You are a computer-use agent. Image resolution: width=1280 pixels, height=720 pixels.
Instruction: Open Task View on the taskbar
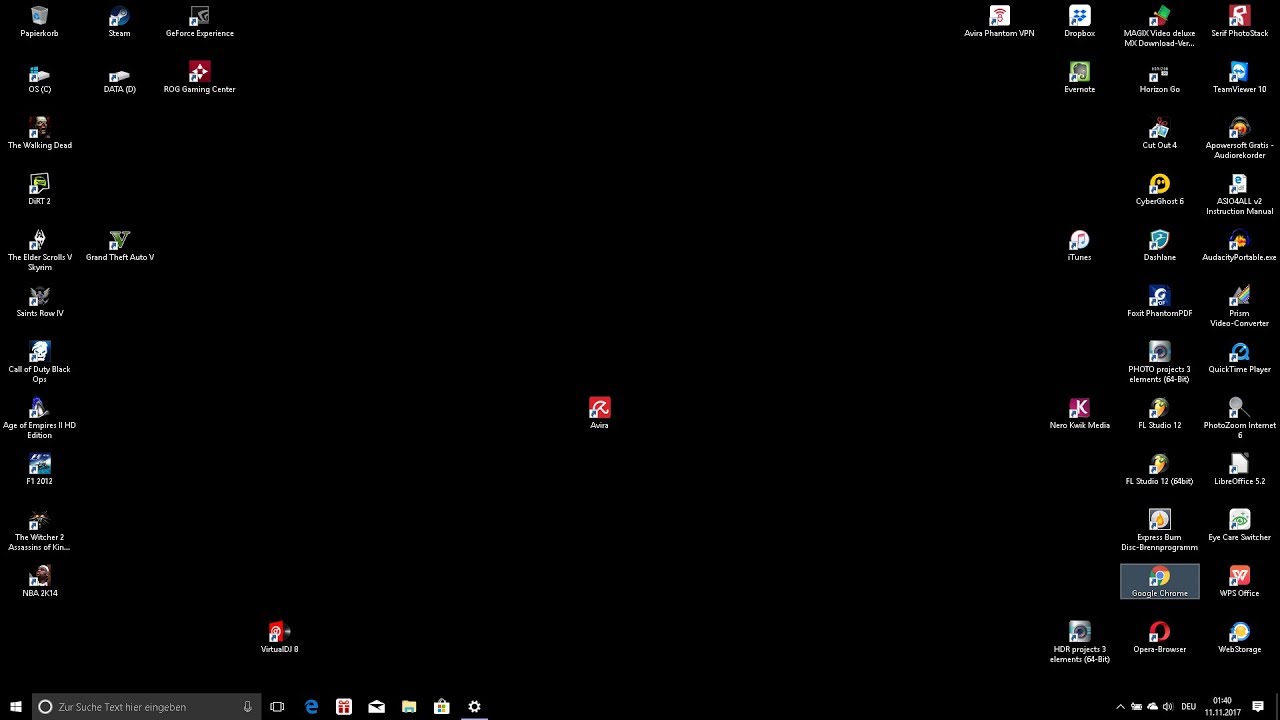277,706
